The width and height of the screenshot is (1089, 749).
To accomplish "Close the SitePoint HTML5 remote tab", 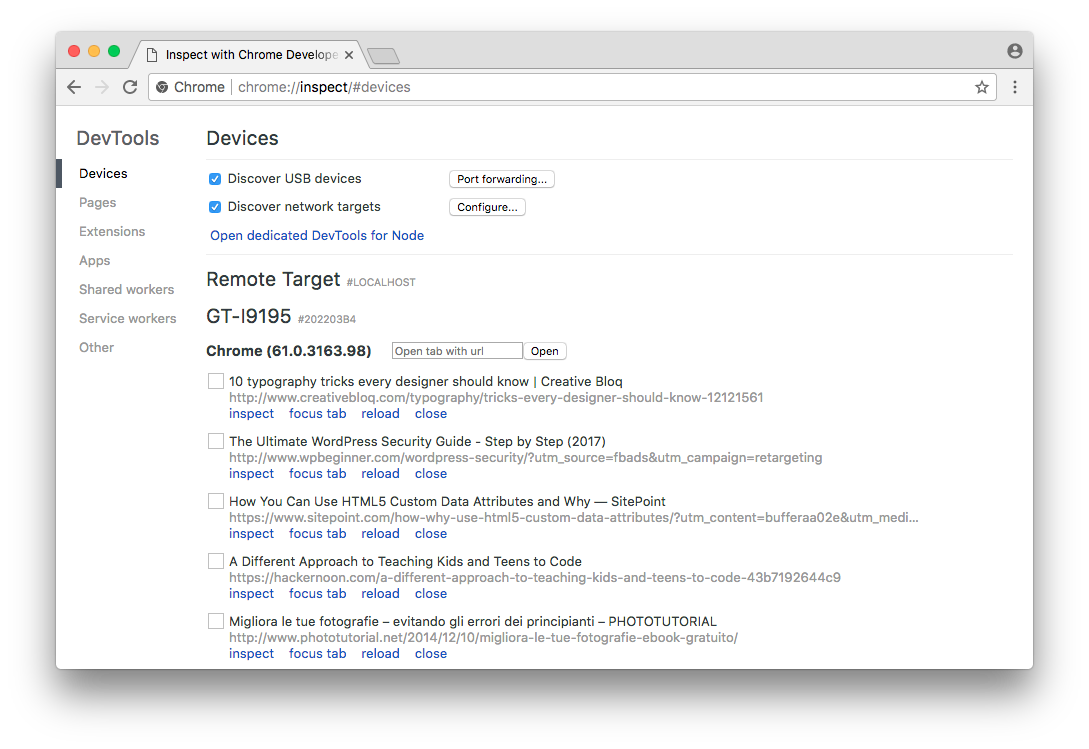I will 431,534.
